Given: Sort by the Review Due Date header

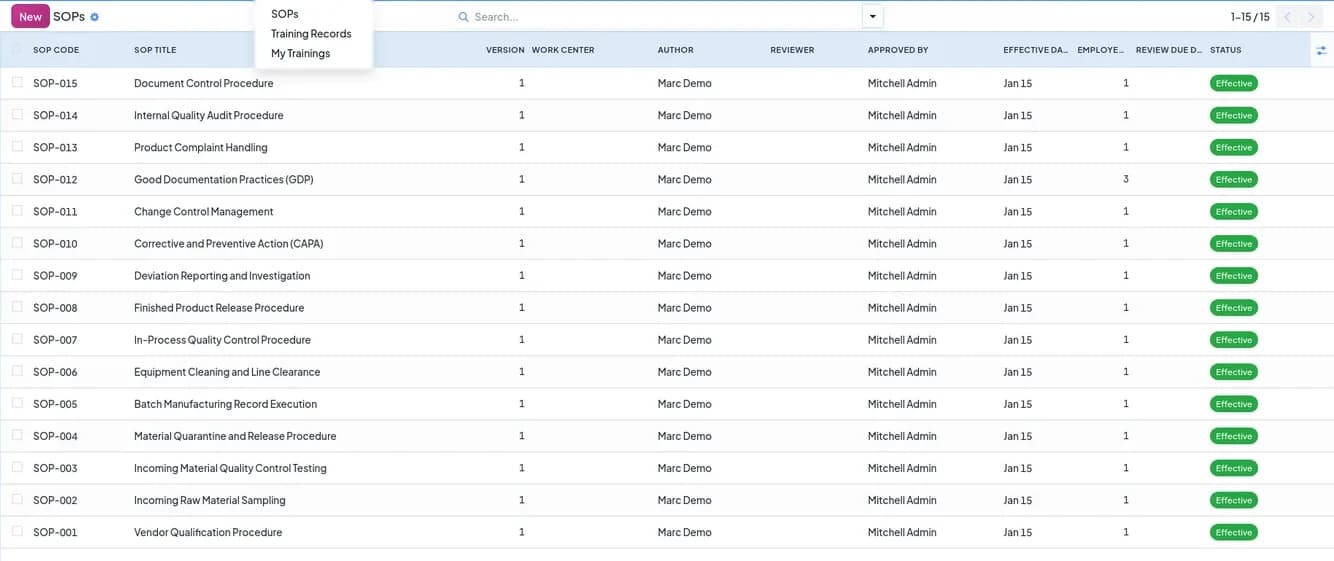Looking at the screenshot, I should coord(1169,50).
